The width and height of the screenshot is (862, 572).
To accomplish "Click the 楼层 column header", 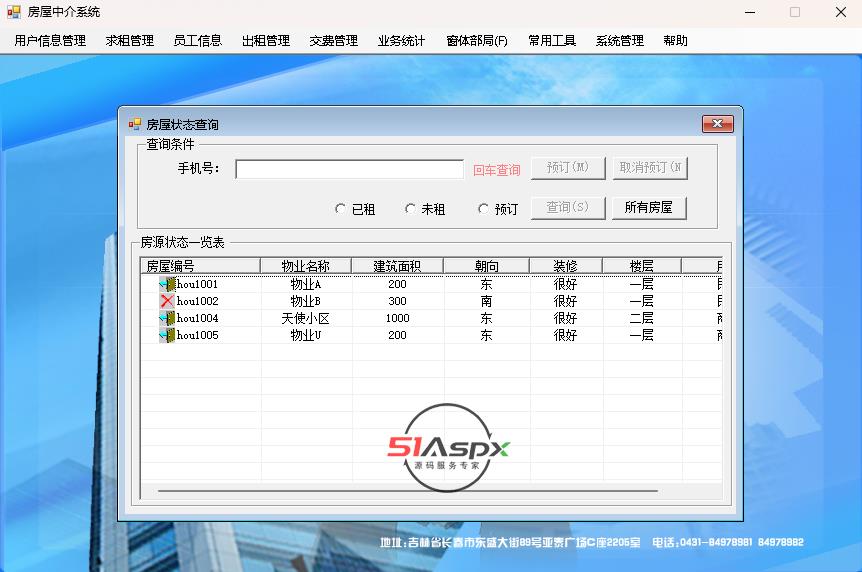I will (x=642, y=266).
